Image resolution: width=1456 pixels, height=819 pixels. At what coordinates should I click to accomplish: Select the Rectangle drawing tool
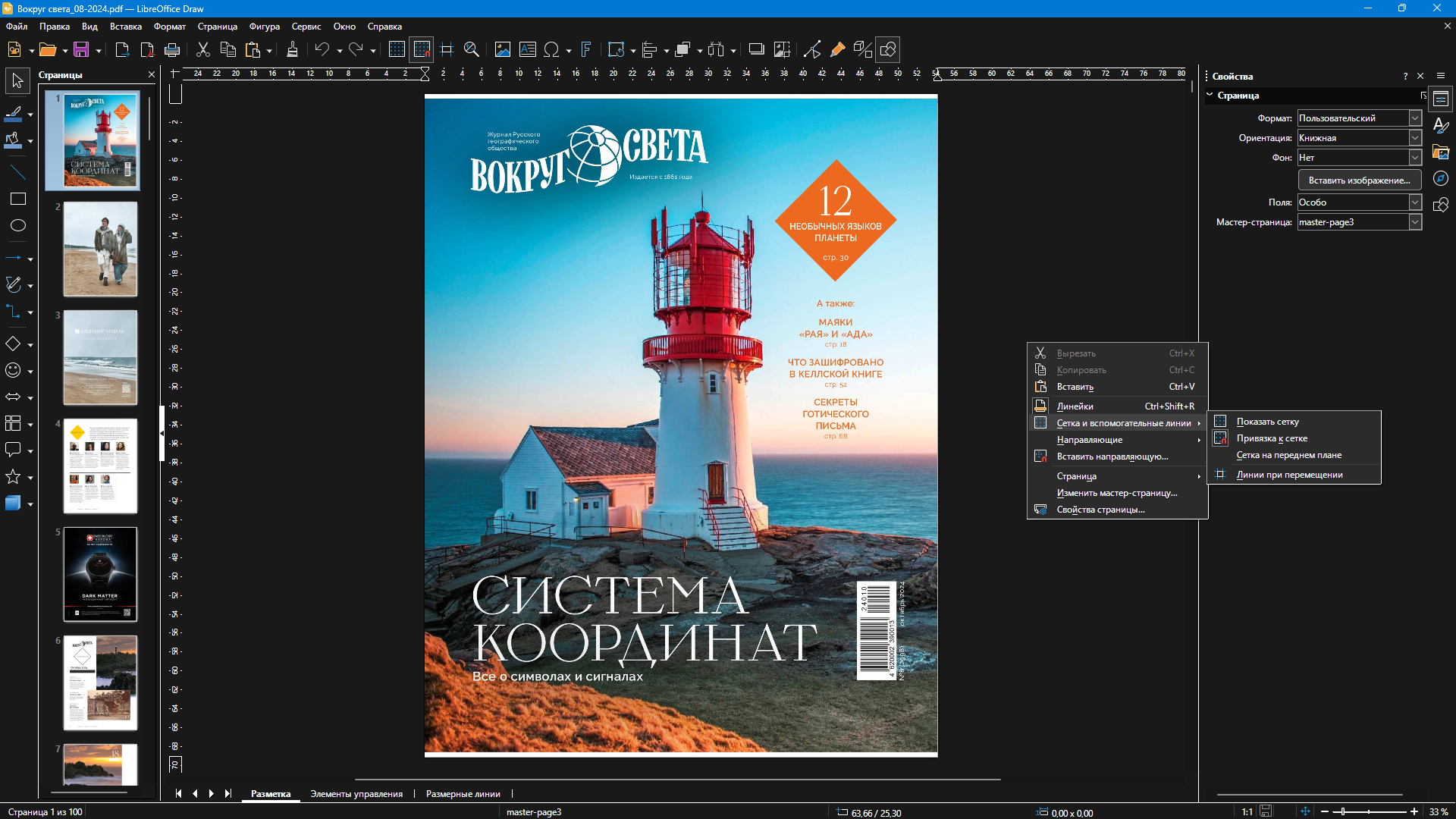click(17, 199)
